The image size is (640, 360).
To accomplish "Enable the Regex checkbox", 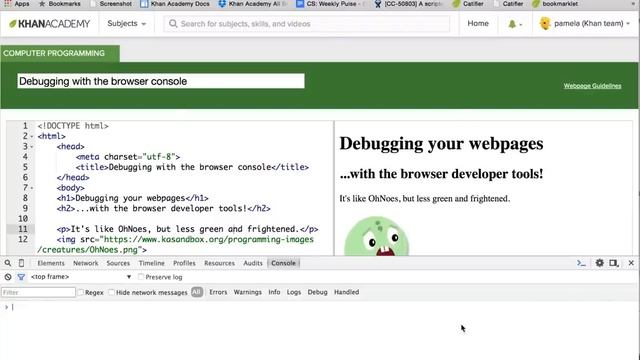I will 80,292.
